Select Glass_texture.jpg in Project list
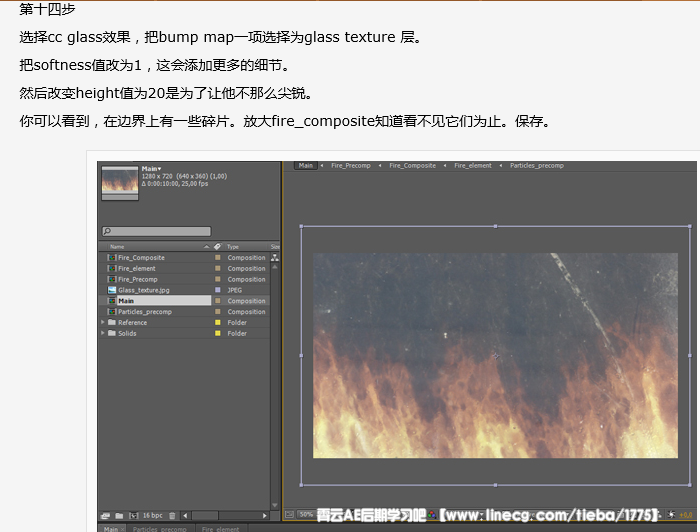This screenshot has height=532, width=700. (x=144, y=290)
